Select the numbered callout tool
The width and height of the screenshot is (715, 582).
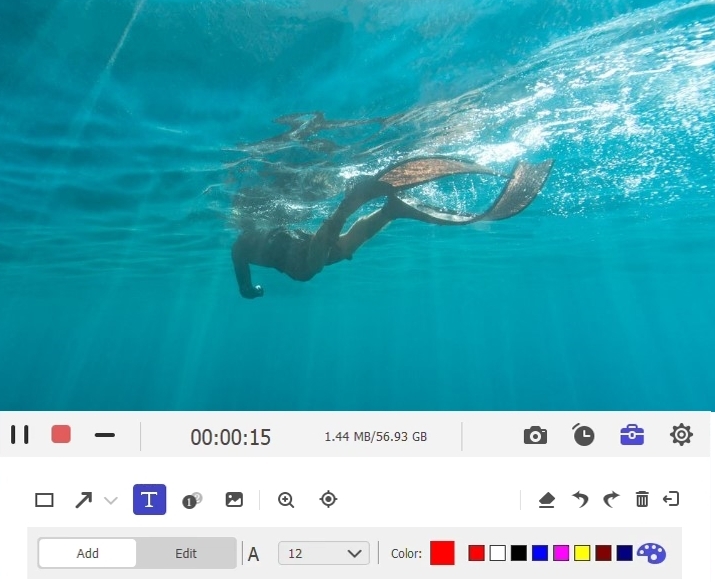[x=191, y=500]
